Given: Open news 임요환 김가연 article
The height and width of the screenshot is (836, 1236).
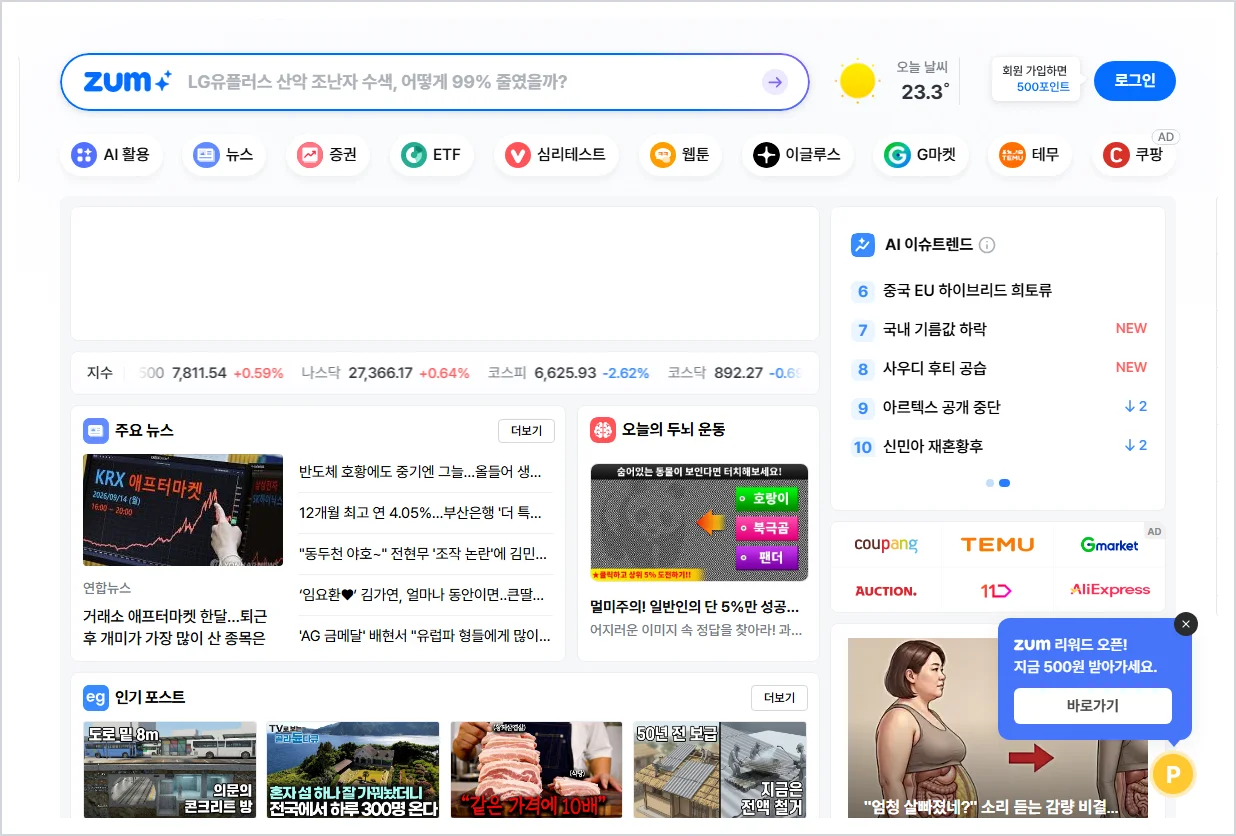Looking at the screenshot, I should (422, 595).
